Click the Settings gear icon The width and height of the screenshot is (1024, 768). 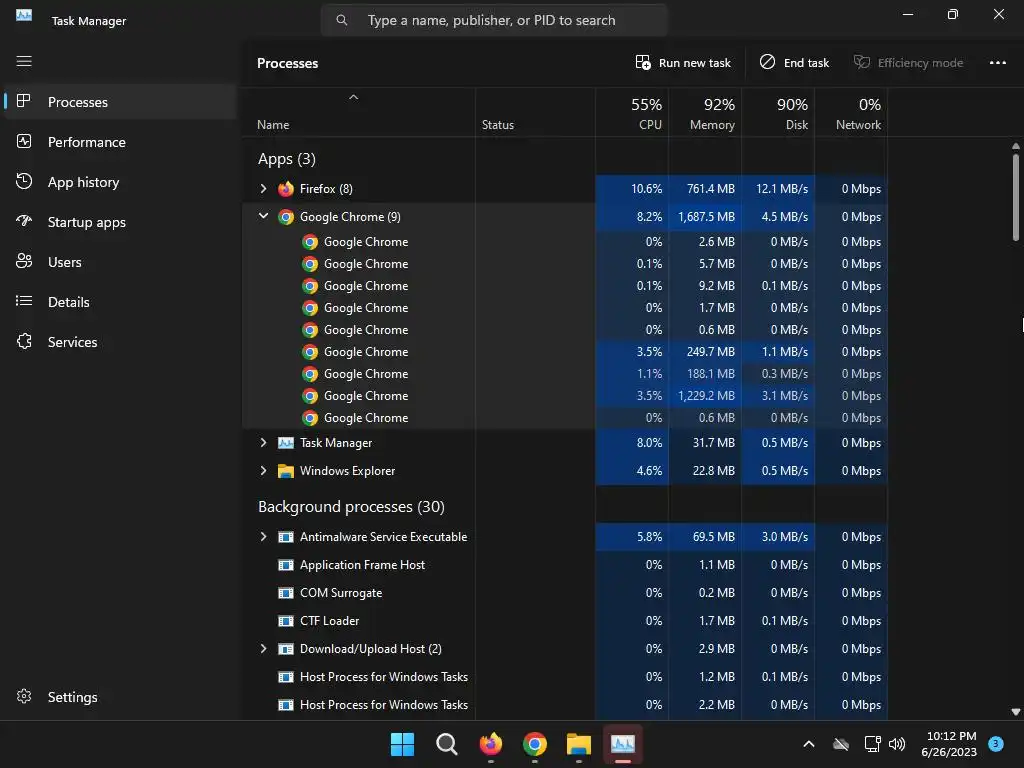pos(24,697)
